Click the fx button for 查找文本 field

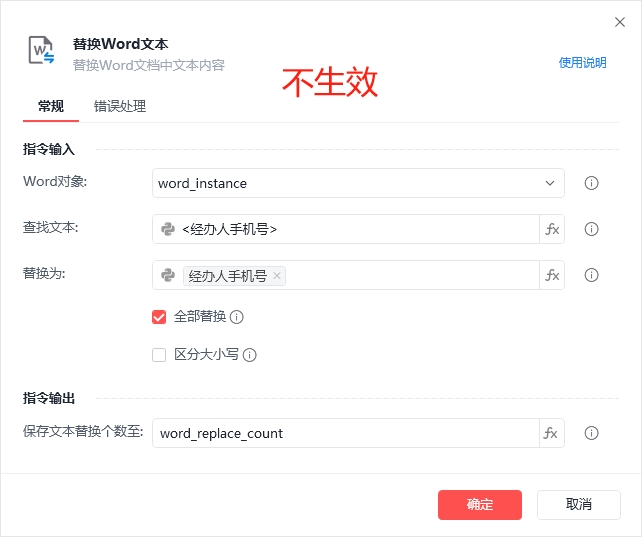coord(552,229)
